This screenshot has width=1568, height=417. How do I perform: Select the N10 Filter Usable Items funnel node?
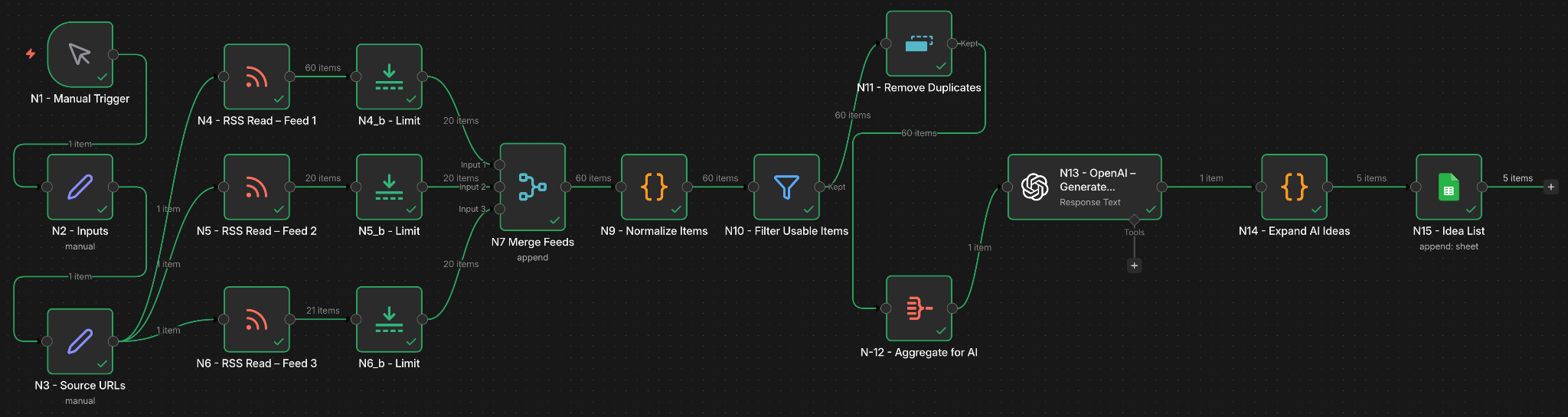[786, 187]
